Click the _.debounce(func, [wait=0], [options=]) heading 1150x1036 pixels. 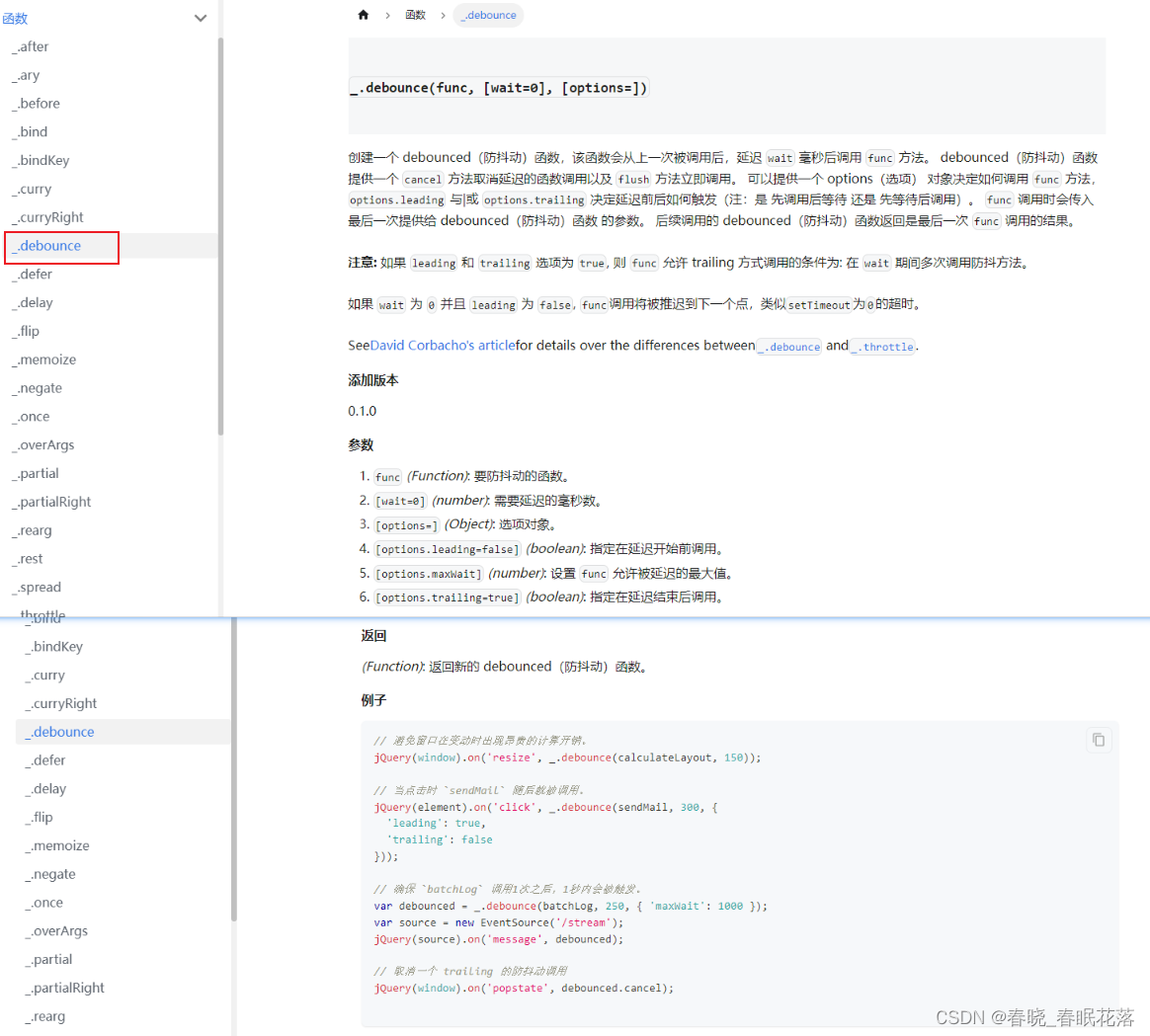499,88
